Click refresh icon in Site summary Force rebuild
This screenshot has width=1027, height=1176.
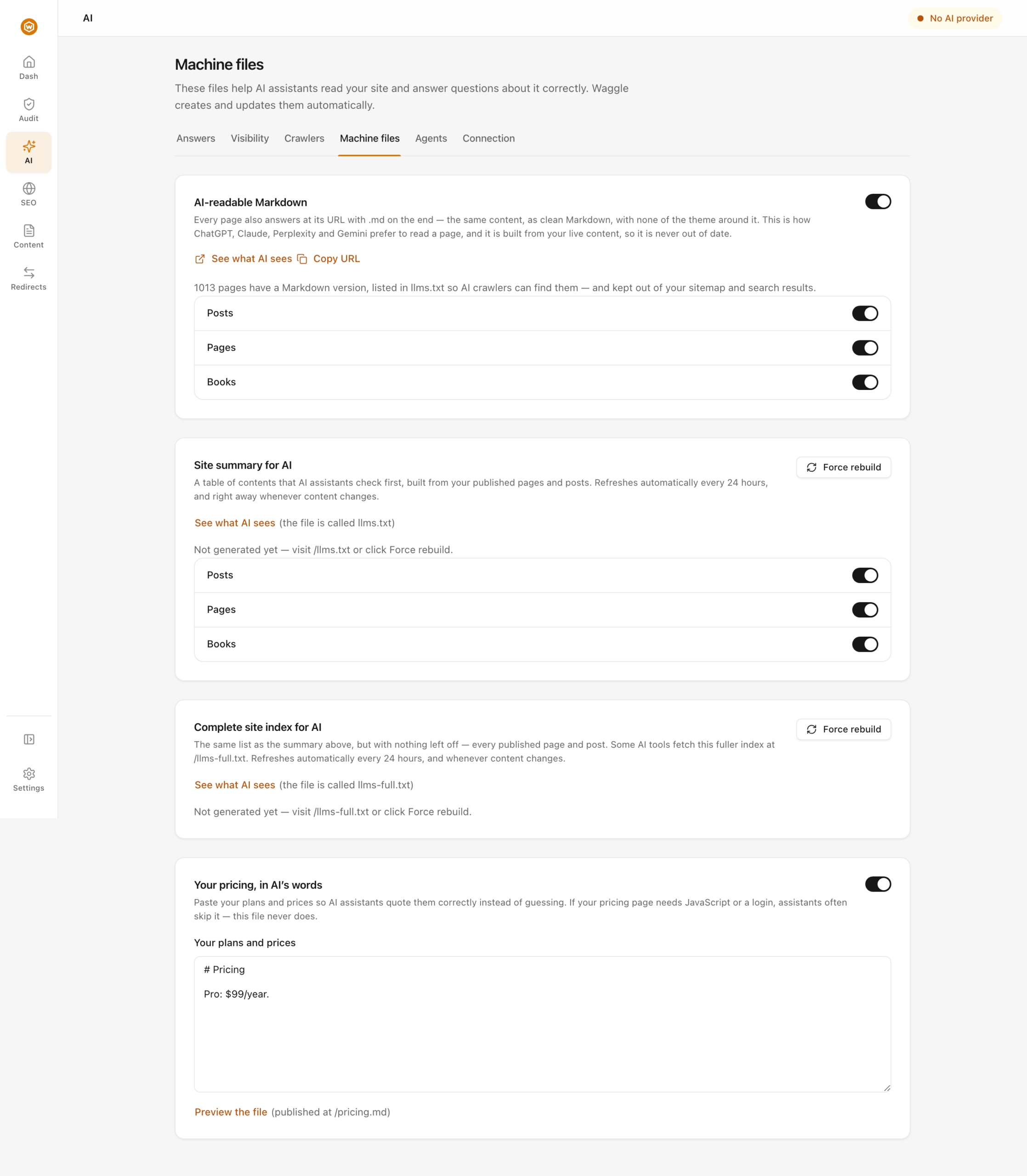pos(811,468)
